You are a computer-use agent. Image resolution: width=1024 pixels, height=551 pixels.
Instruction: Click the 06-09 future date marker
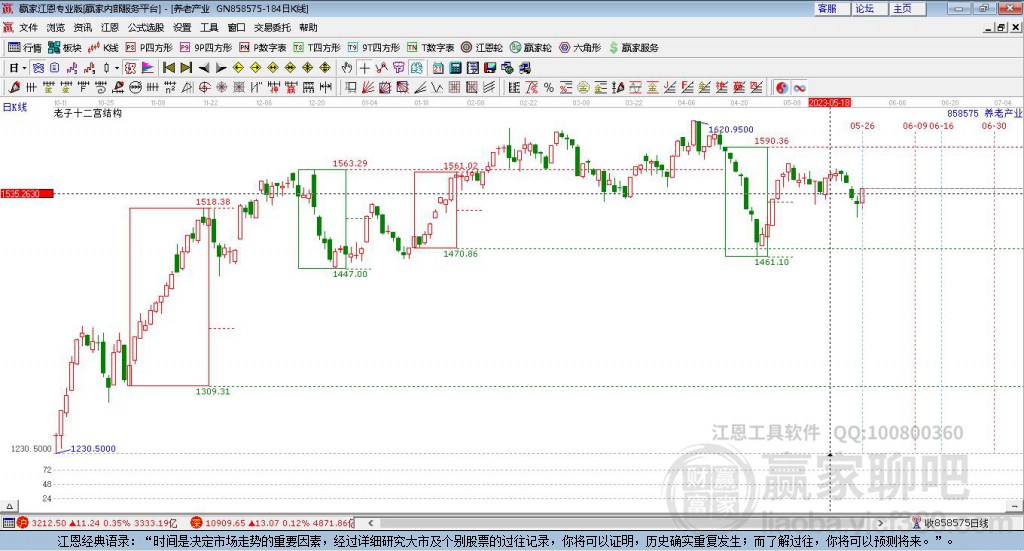click(x=914, y=126)
